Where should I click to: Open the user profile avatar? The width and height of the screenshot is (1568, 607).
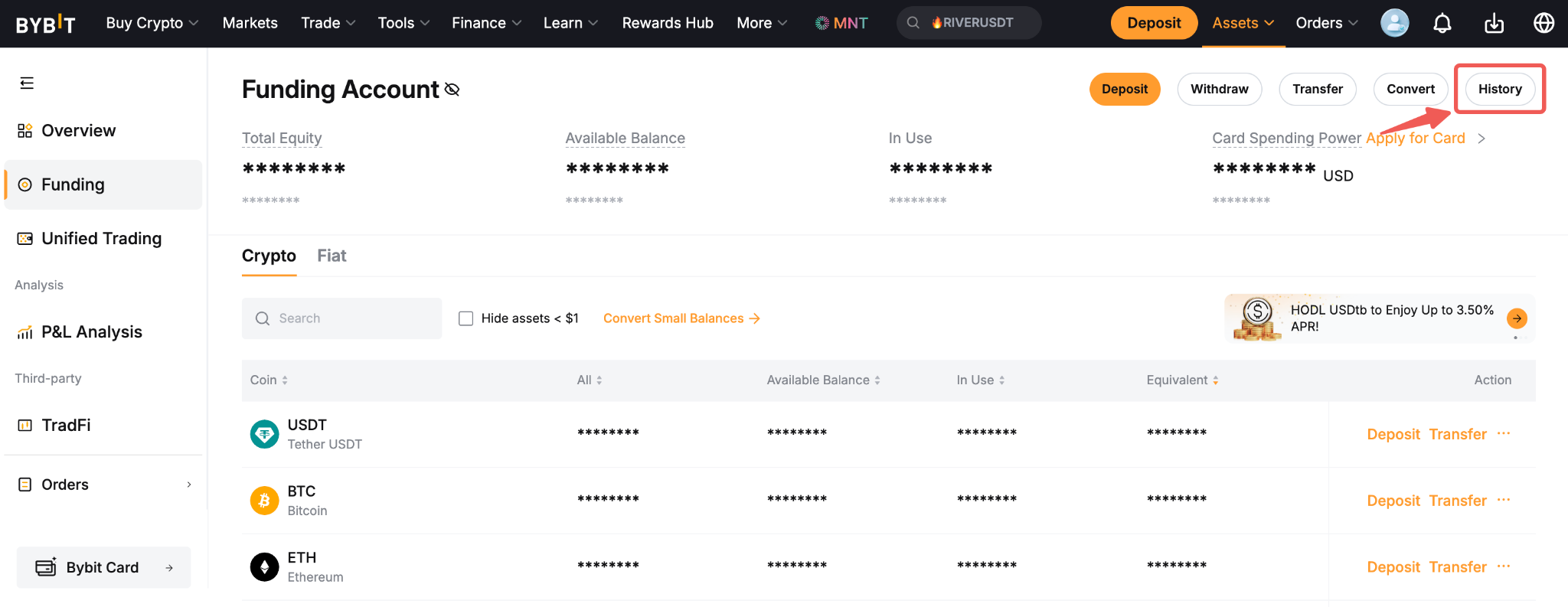(x=1394, y=23)
